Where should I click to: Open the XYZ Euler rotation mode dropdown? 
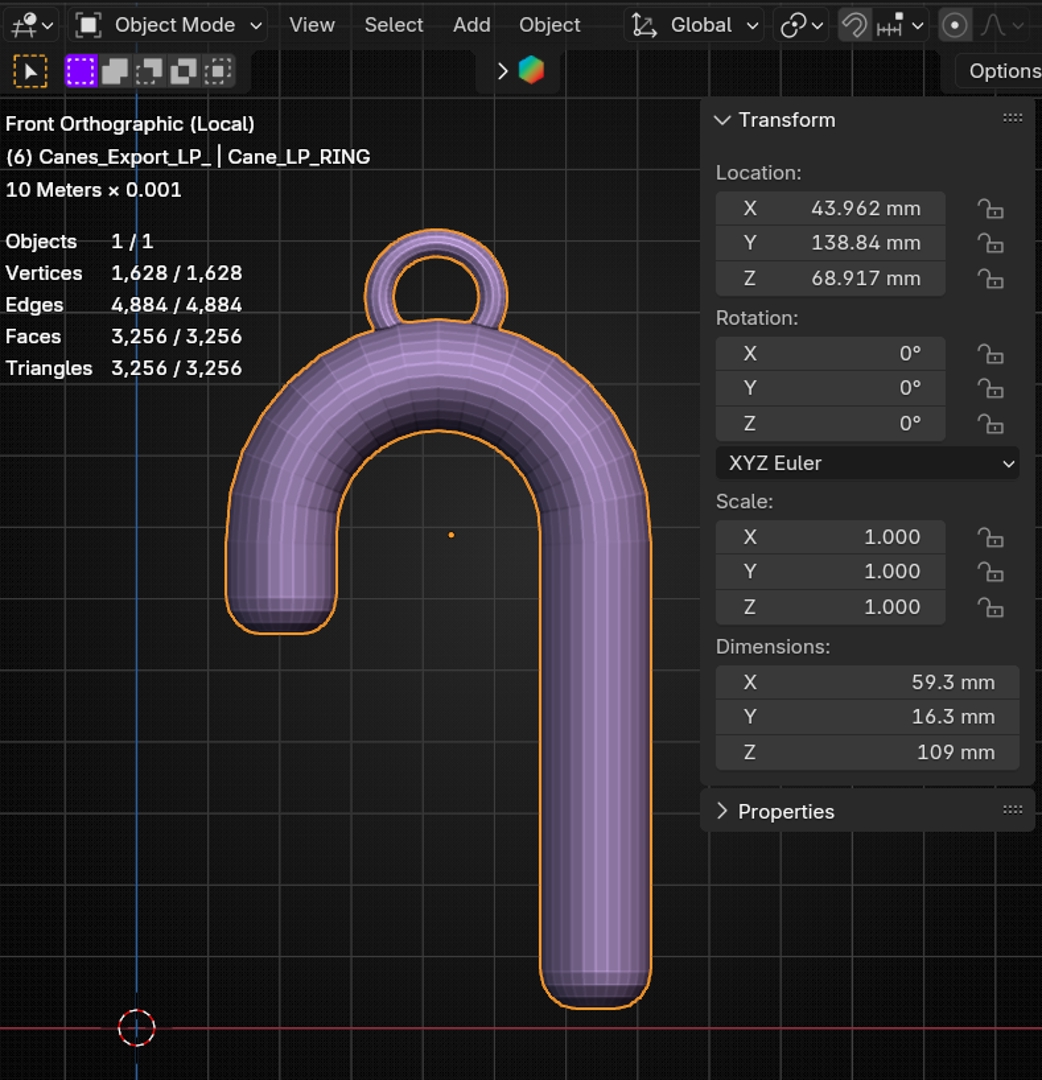(867, 463)
